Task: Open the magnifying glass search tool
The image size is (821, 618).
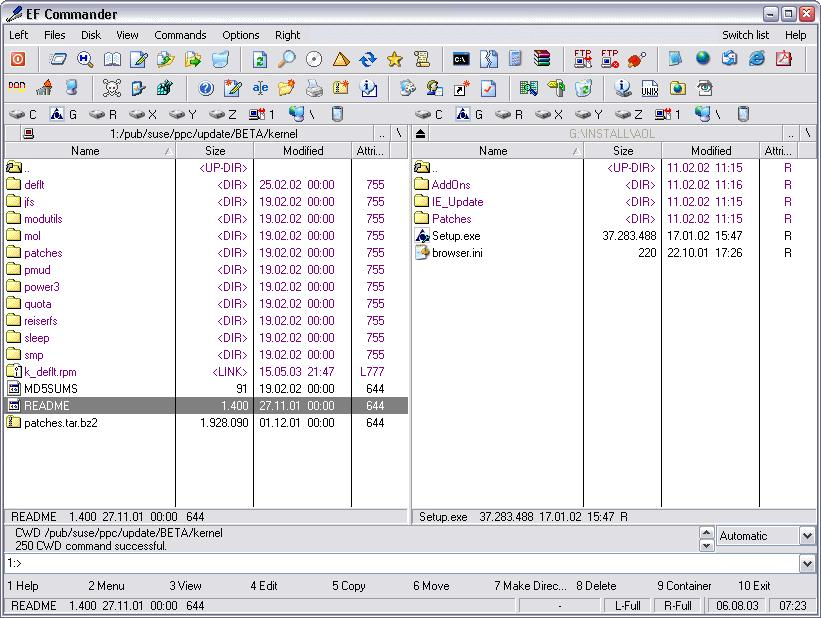Action: click(x=287, y=59)
